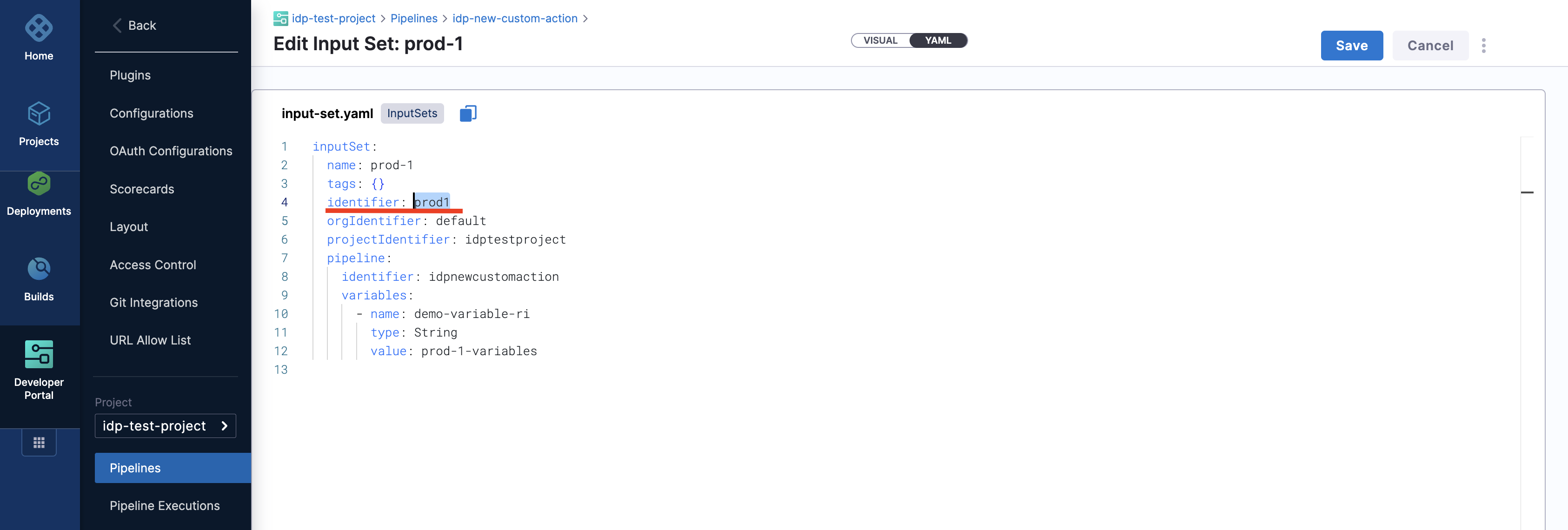
Task: Cancel editing the input set
Action: click(x=1430, y=46)
